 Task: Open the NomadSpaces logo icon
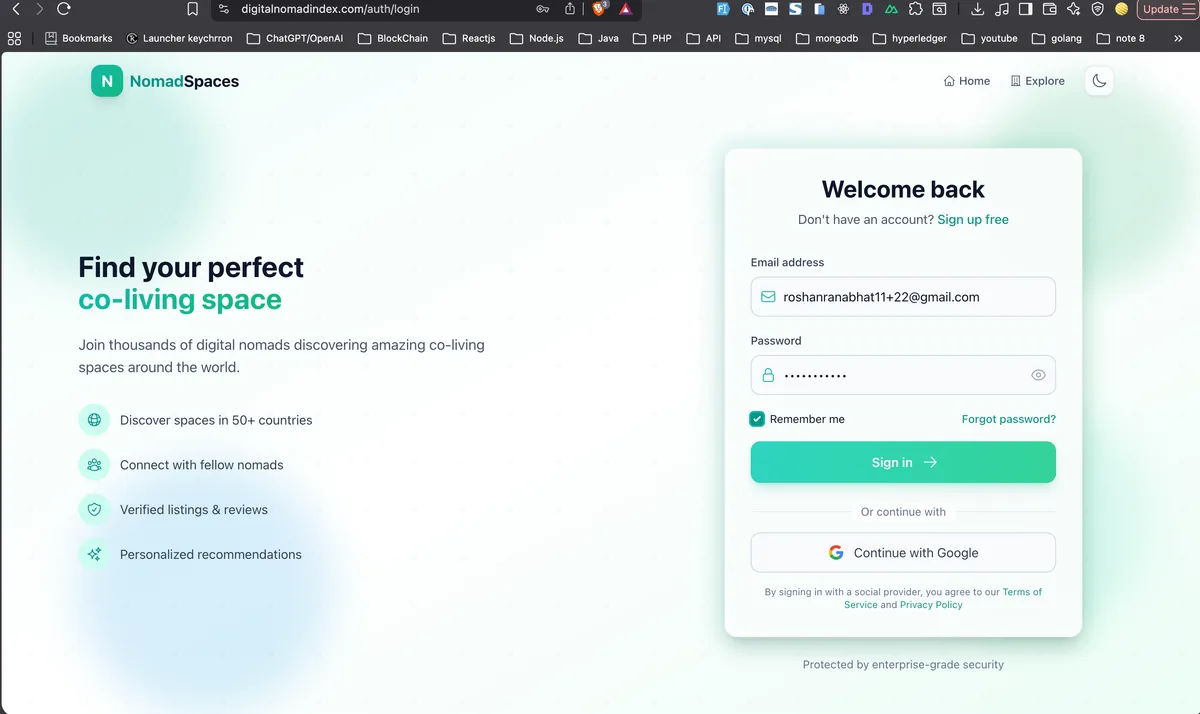click(x=106, y=81)
